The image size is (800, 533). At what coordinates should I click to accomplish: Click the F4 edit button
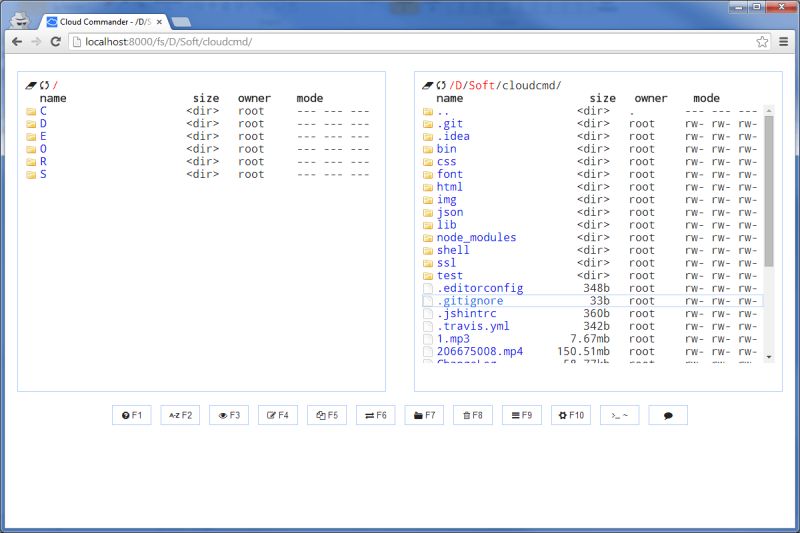tap(278, 415)
